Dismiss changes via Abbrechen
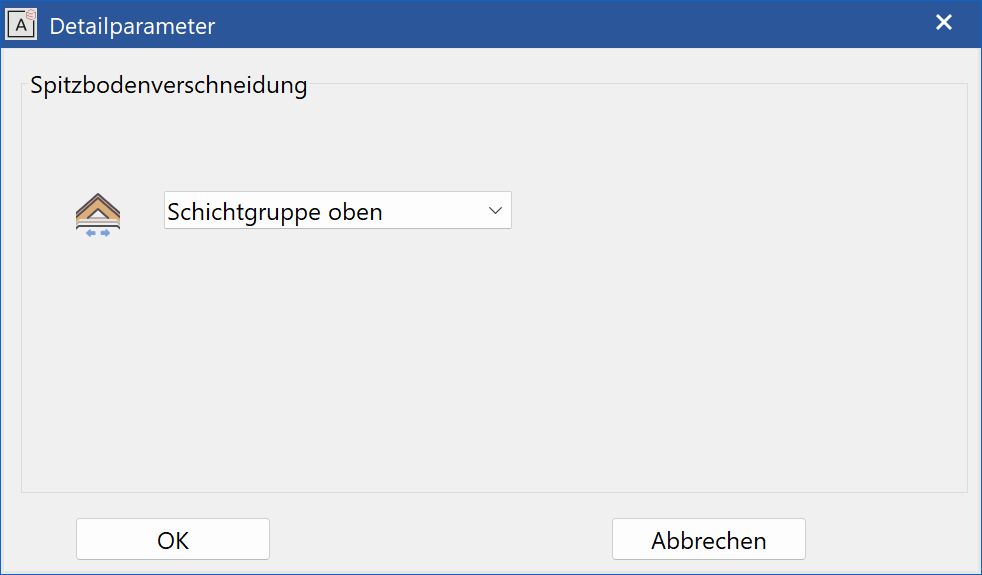982x575 pixels. [x=709, y=539]
